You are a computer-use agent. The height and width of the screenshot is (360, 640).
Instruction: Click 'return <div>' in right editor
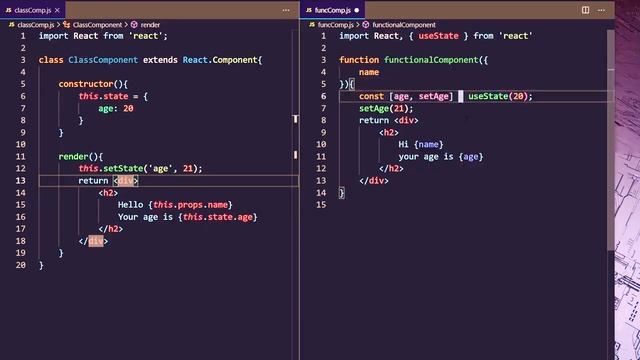click(x=389, y=120)
